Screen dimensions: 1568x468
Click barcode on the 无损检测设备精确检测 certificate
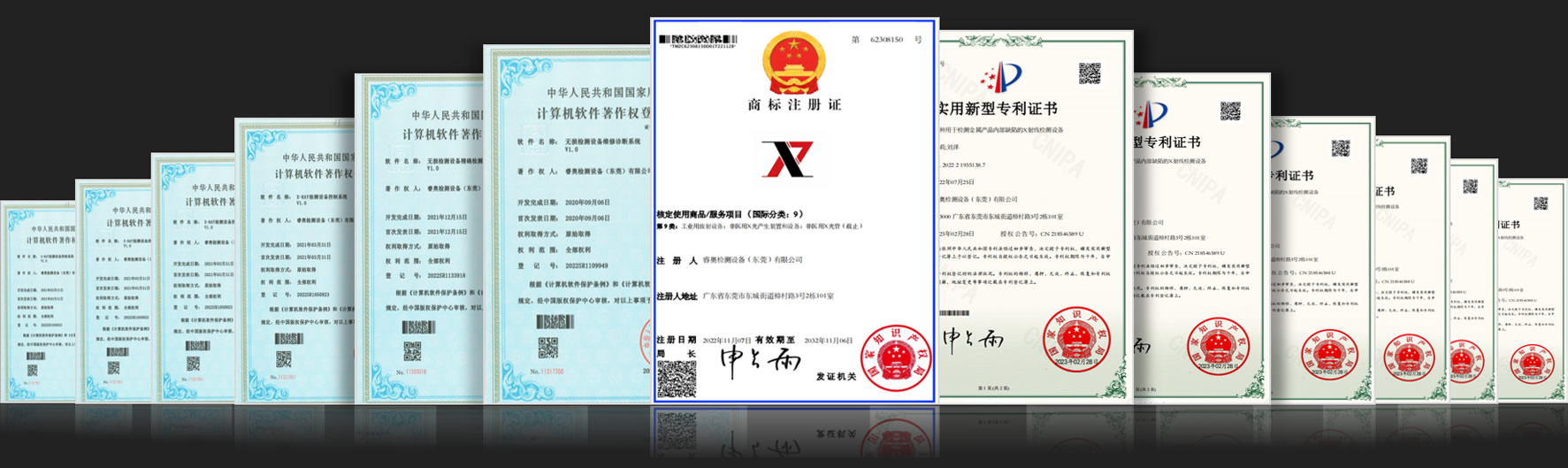click(418, 327)
